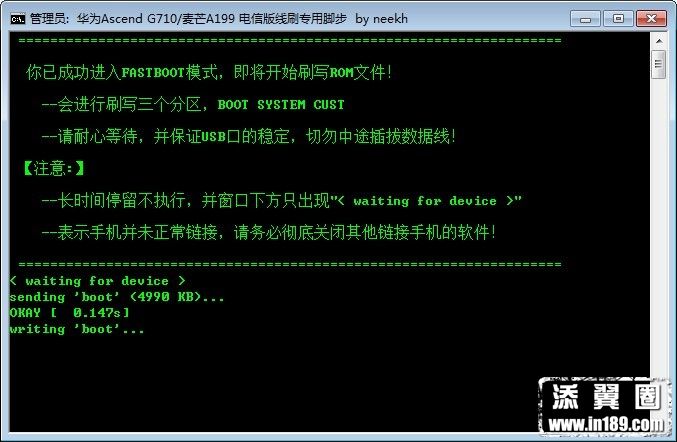Click the quoted waiting for device hint line

[282, 201]
